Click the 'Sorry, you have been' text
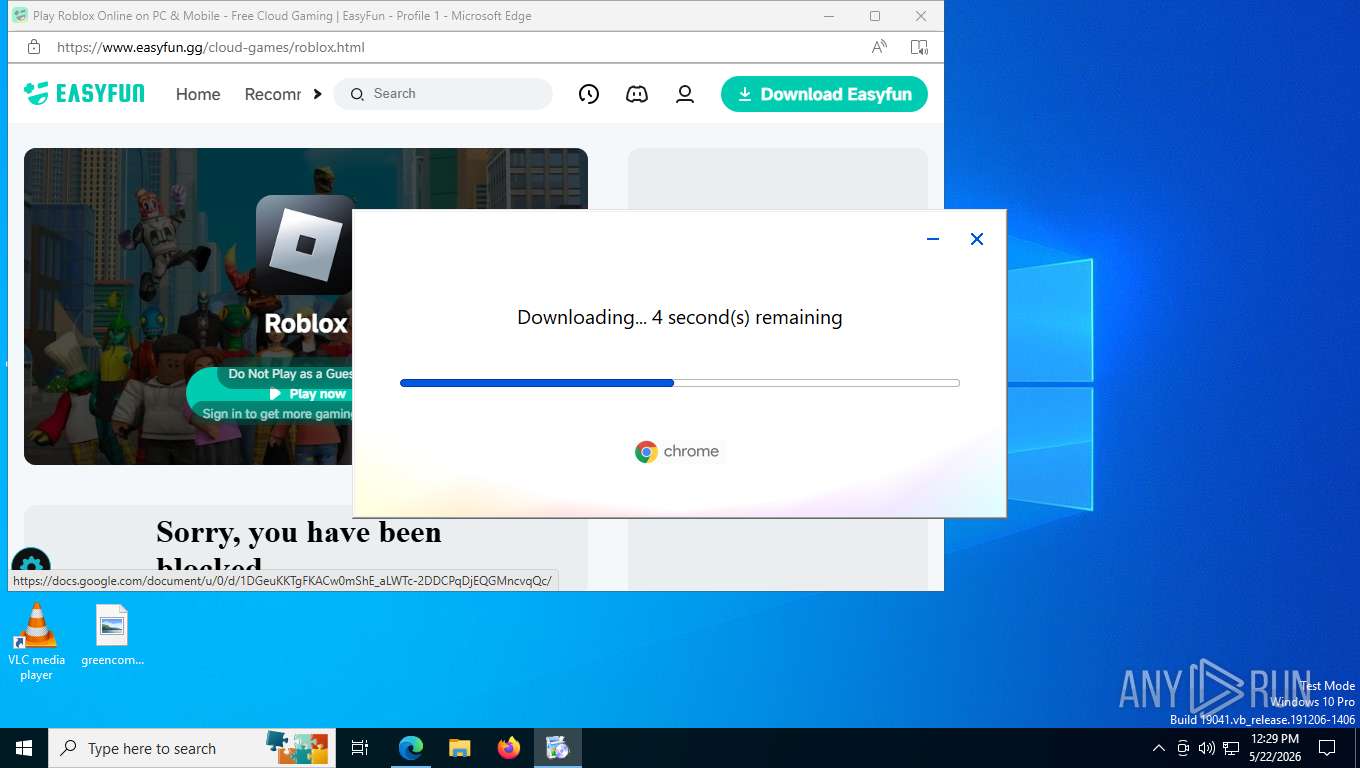The width and height of the screenshot is (1360, 768). [299, 532]
